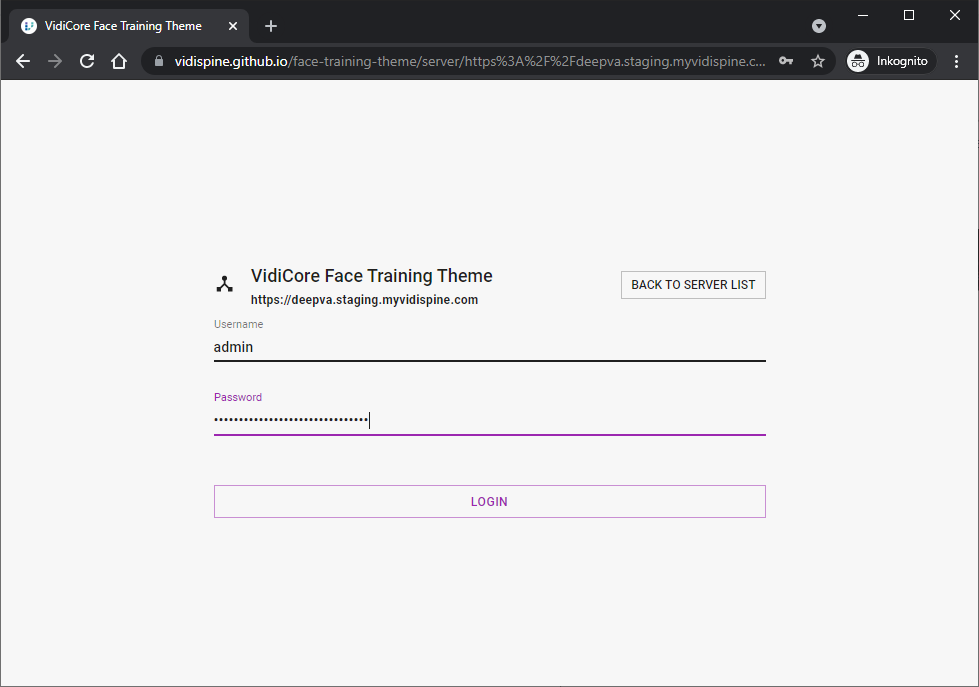Expand the tab search dropdown arrow
This screenshot has width=979, height=687.
coord(819,26)
